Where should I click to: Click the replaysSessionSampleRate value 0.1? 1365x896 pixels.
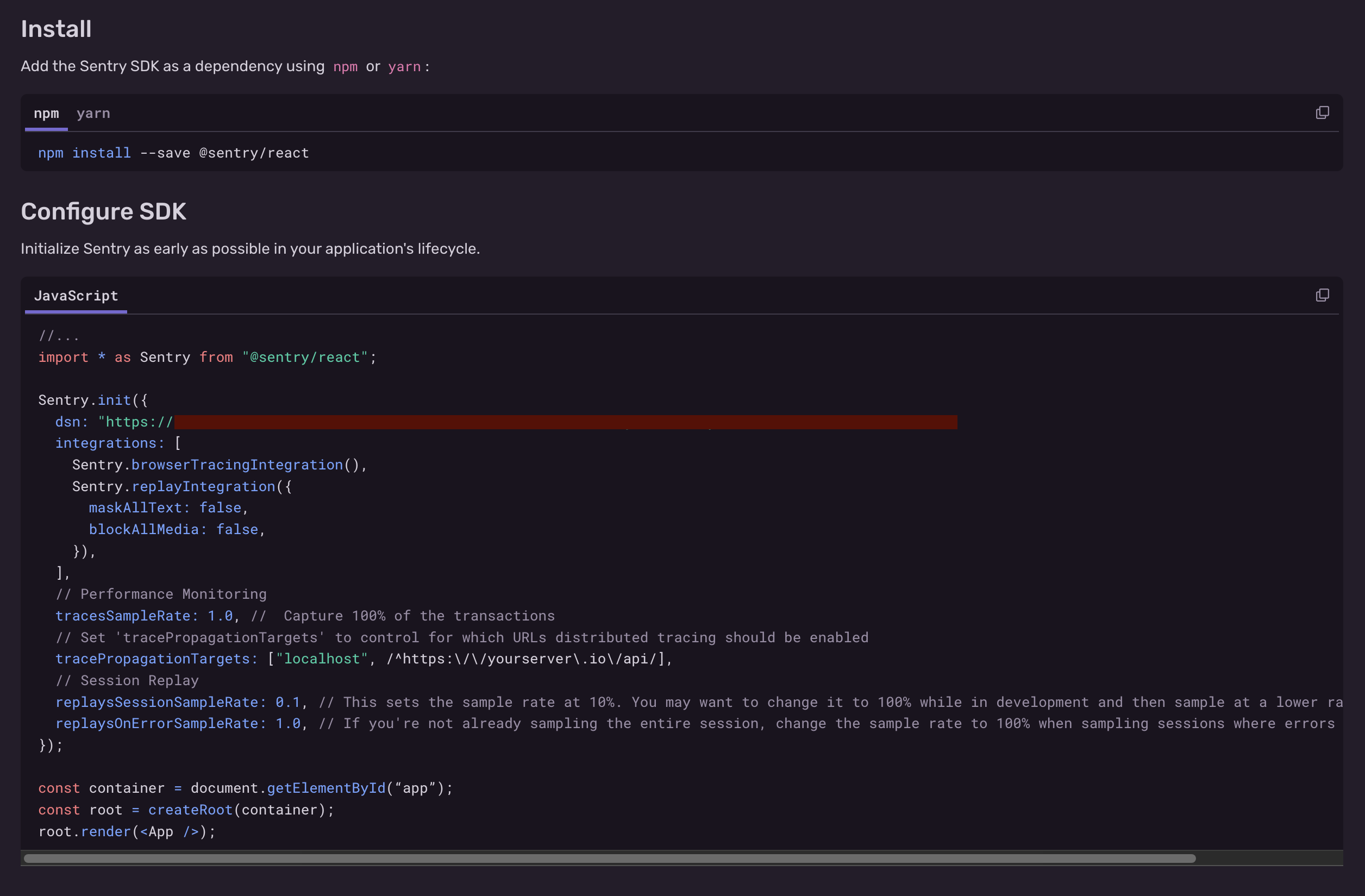[x=288, y=703]
